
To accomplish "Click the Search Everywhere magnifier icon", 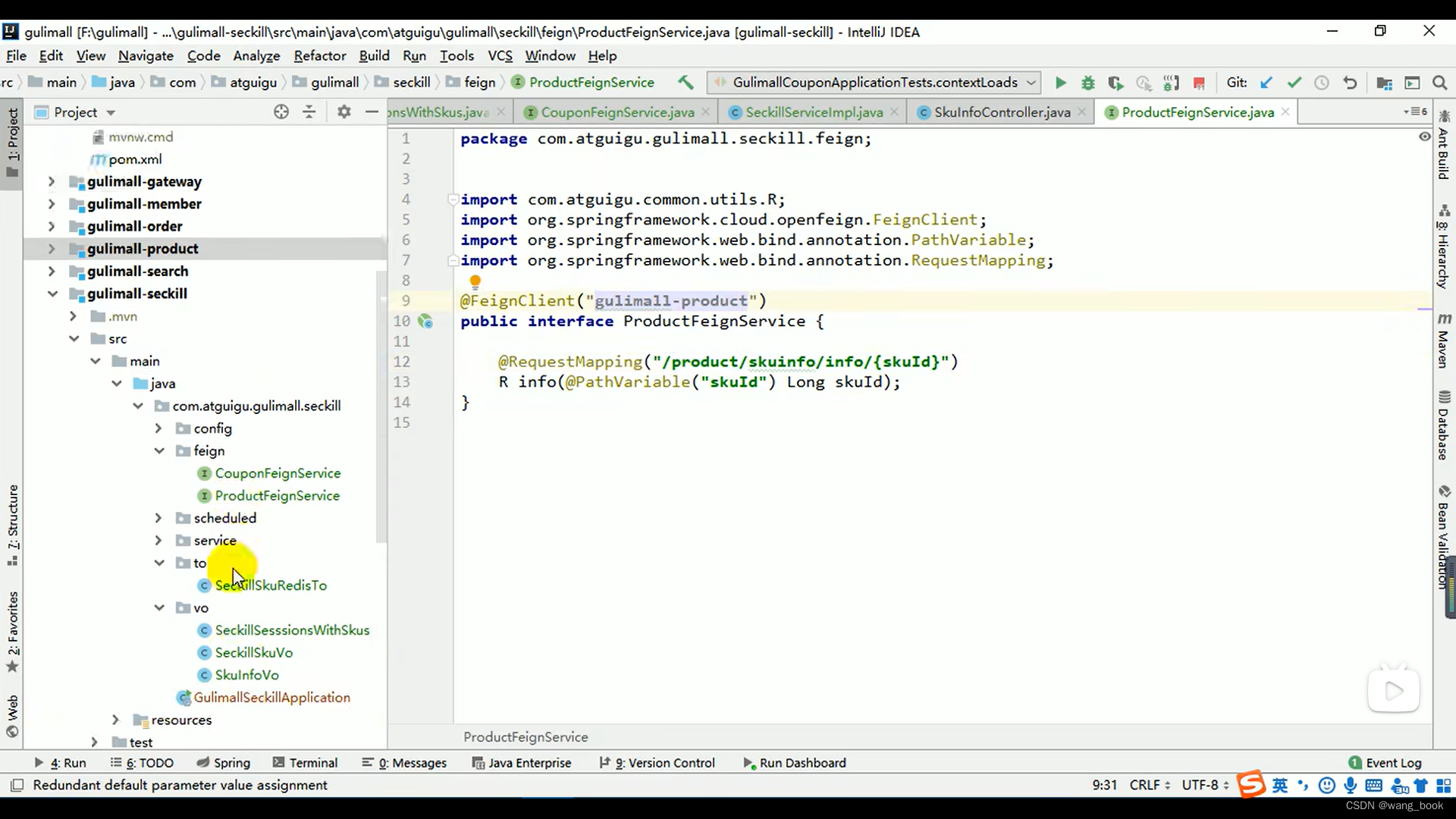I will point(1439,83).
